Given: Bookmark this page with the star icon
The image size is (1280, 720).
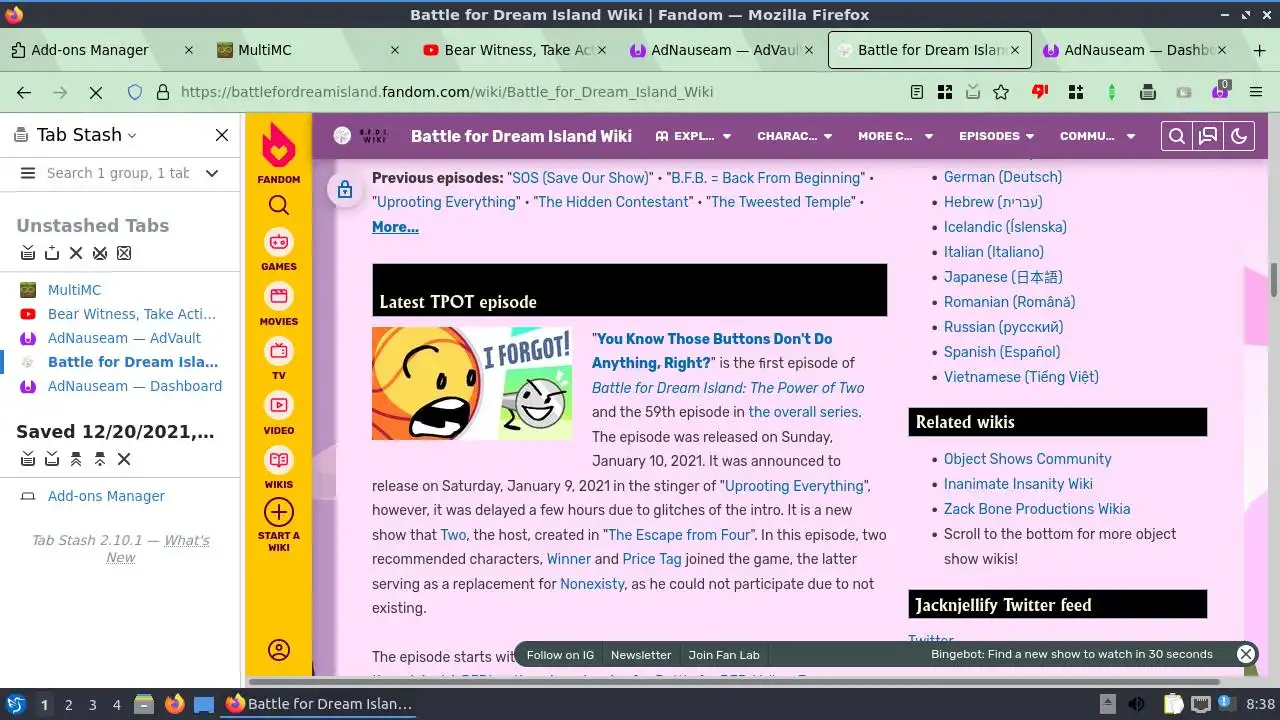Looking at the screenshot, I should coord(1001,92).
